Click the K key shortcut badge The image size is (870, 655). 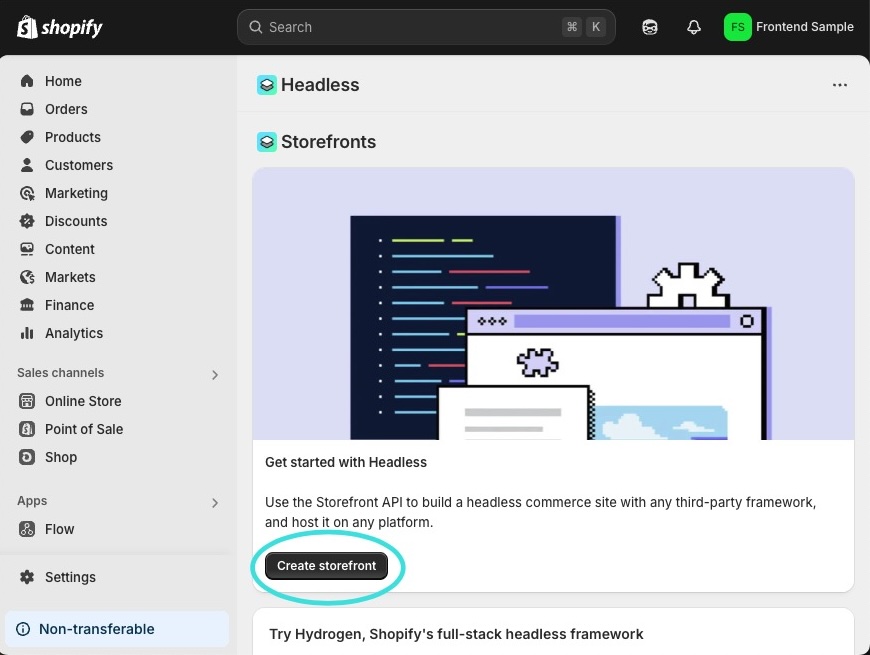tap(595, 27)
